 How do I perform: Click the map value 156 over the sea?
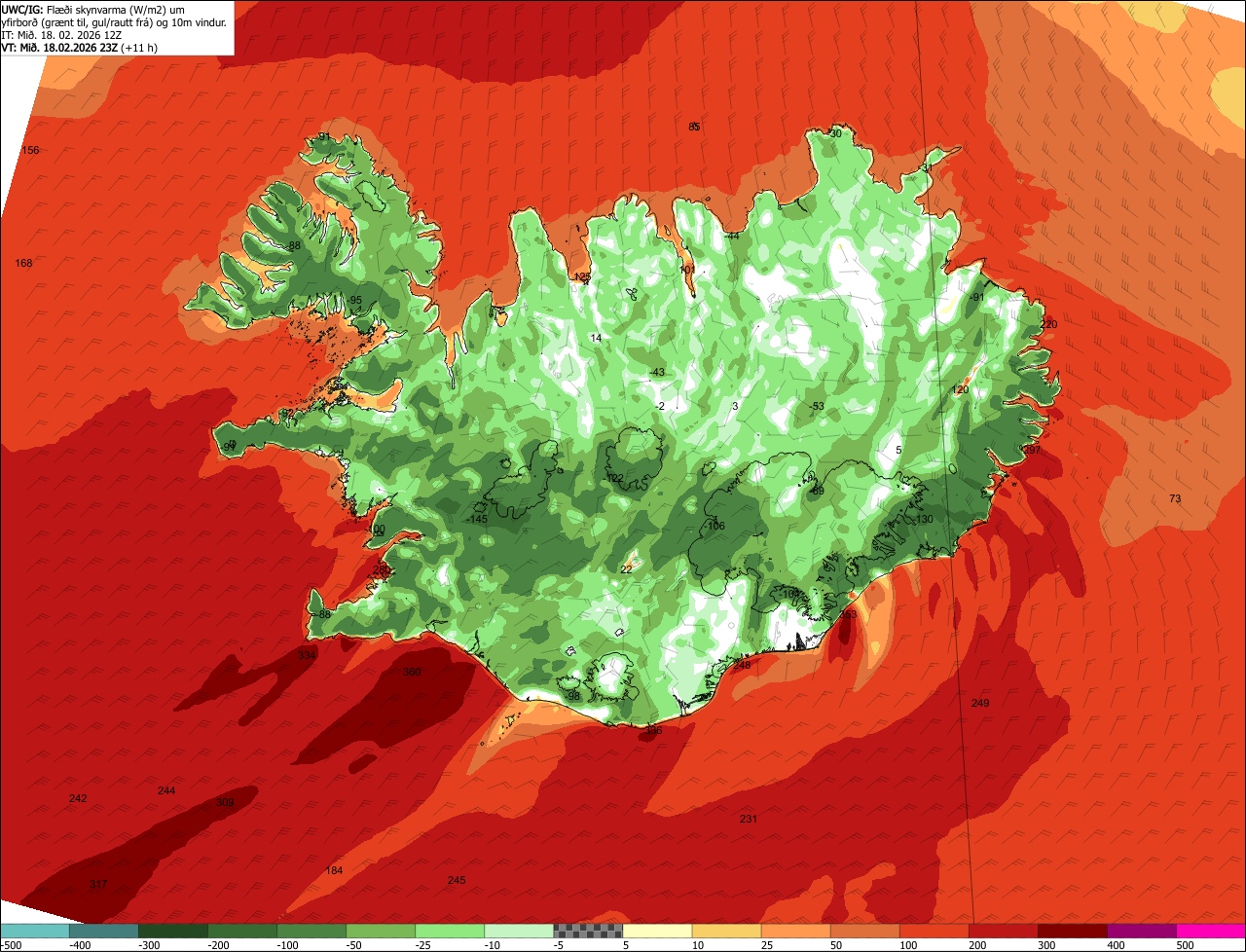click(x=30, y=150)
